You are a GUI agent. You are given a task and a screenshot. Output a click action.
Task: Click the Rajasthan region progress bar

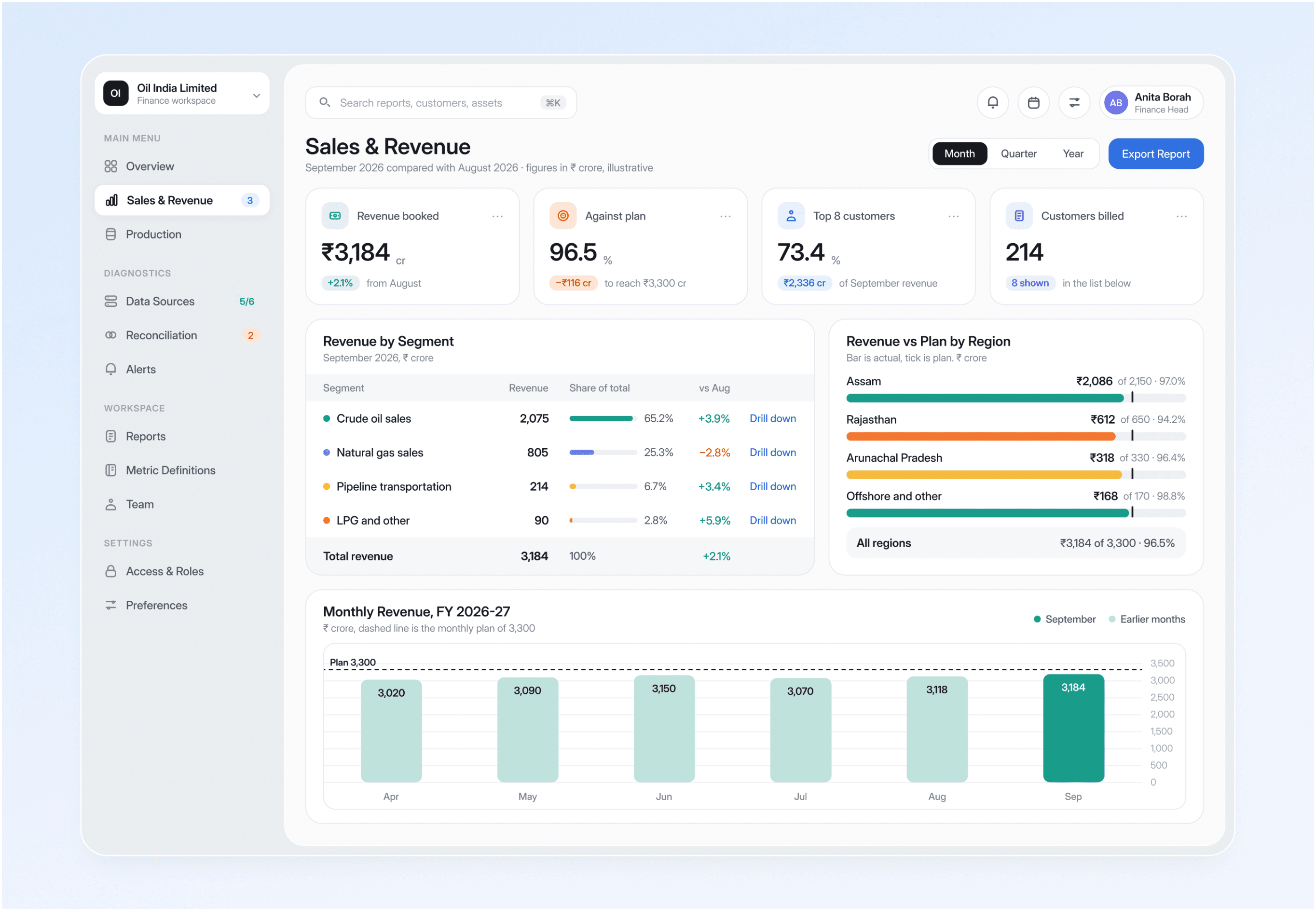coord(1016,436)
